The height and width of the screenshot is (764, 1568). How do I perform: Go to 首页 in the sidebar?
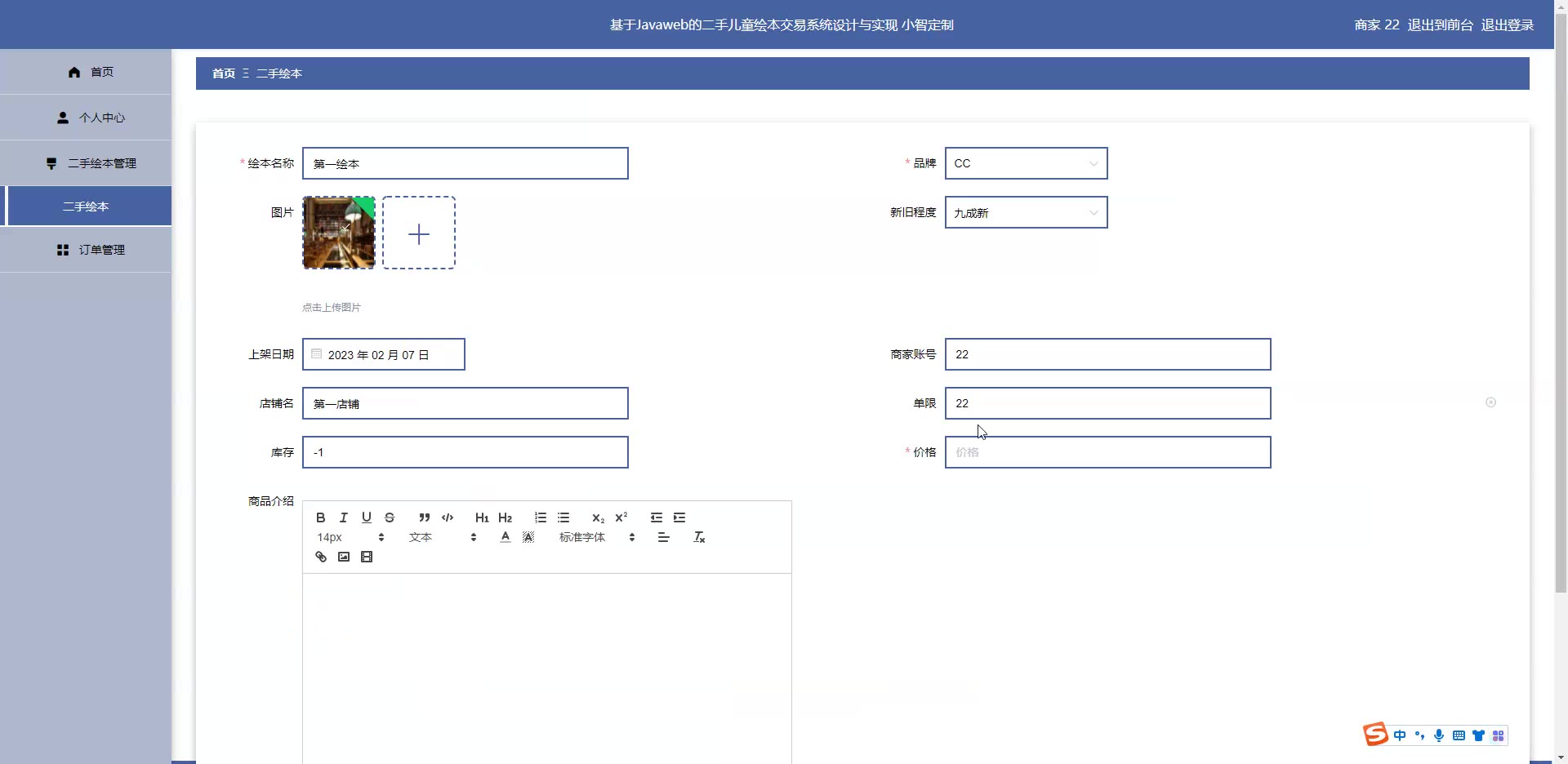[x=86, y=72]
